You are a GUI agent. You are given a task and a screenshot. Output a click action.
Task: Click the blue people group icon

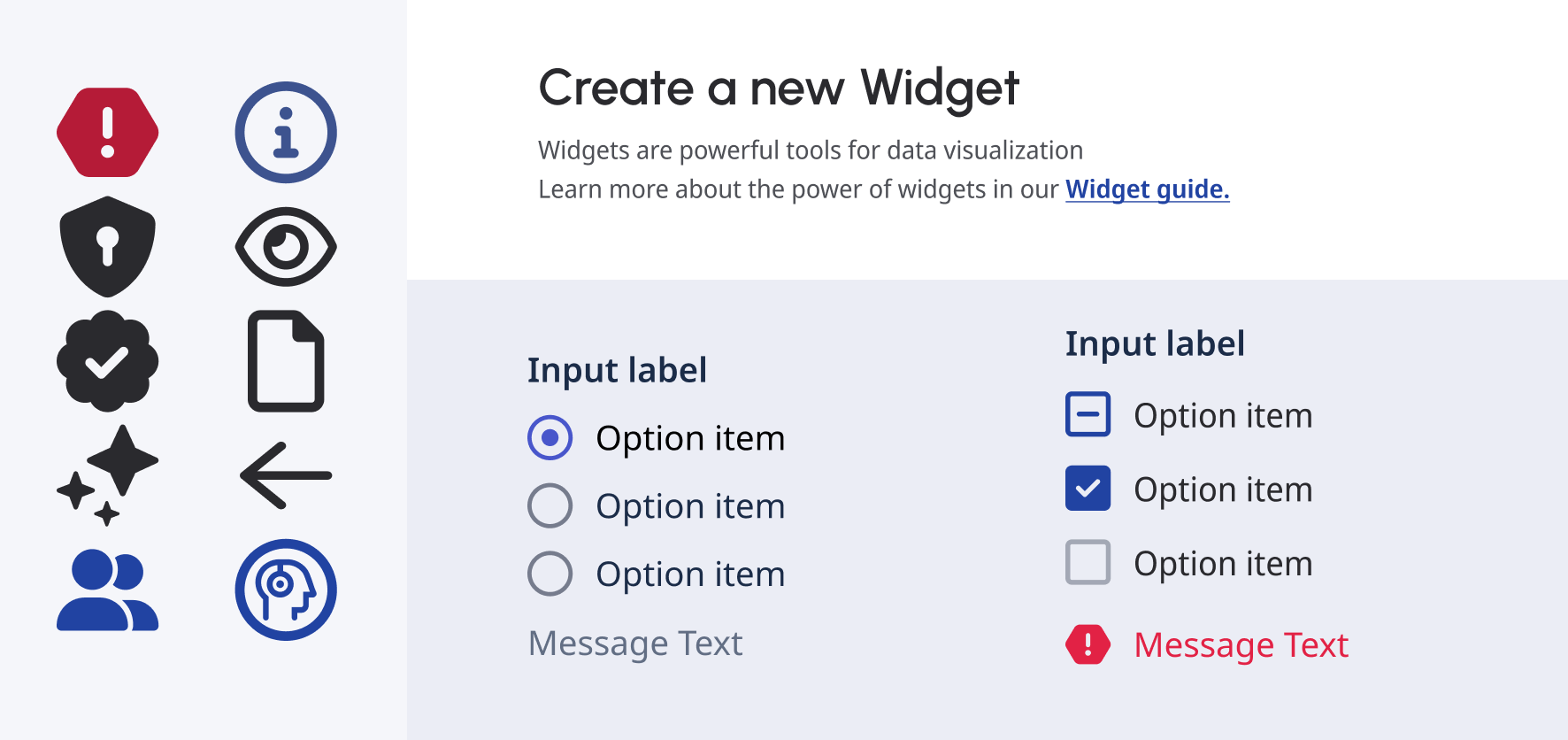[x=107, y=590]
